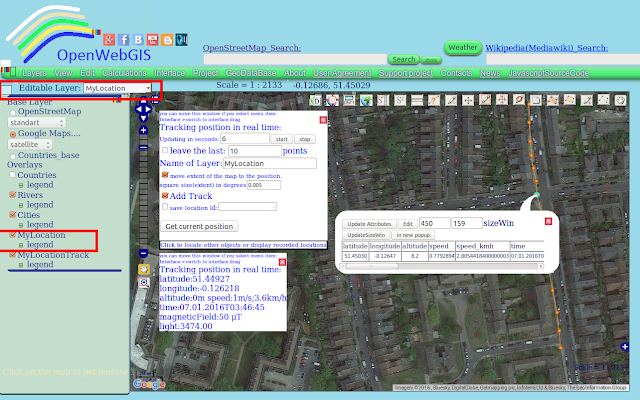Click the tracking start button
Image resolution: width=640 pixels, height=400 pixels.
(x=282, y=139)
